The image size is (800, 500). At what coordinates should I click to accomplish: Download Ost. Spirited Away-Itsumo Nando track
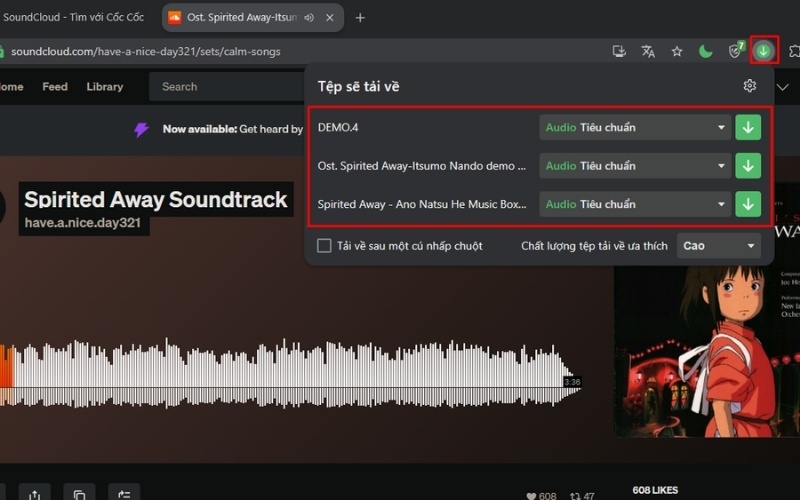748,166
